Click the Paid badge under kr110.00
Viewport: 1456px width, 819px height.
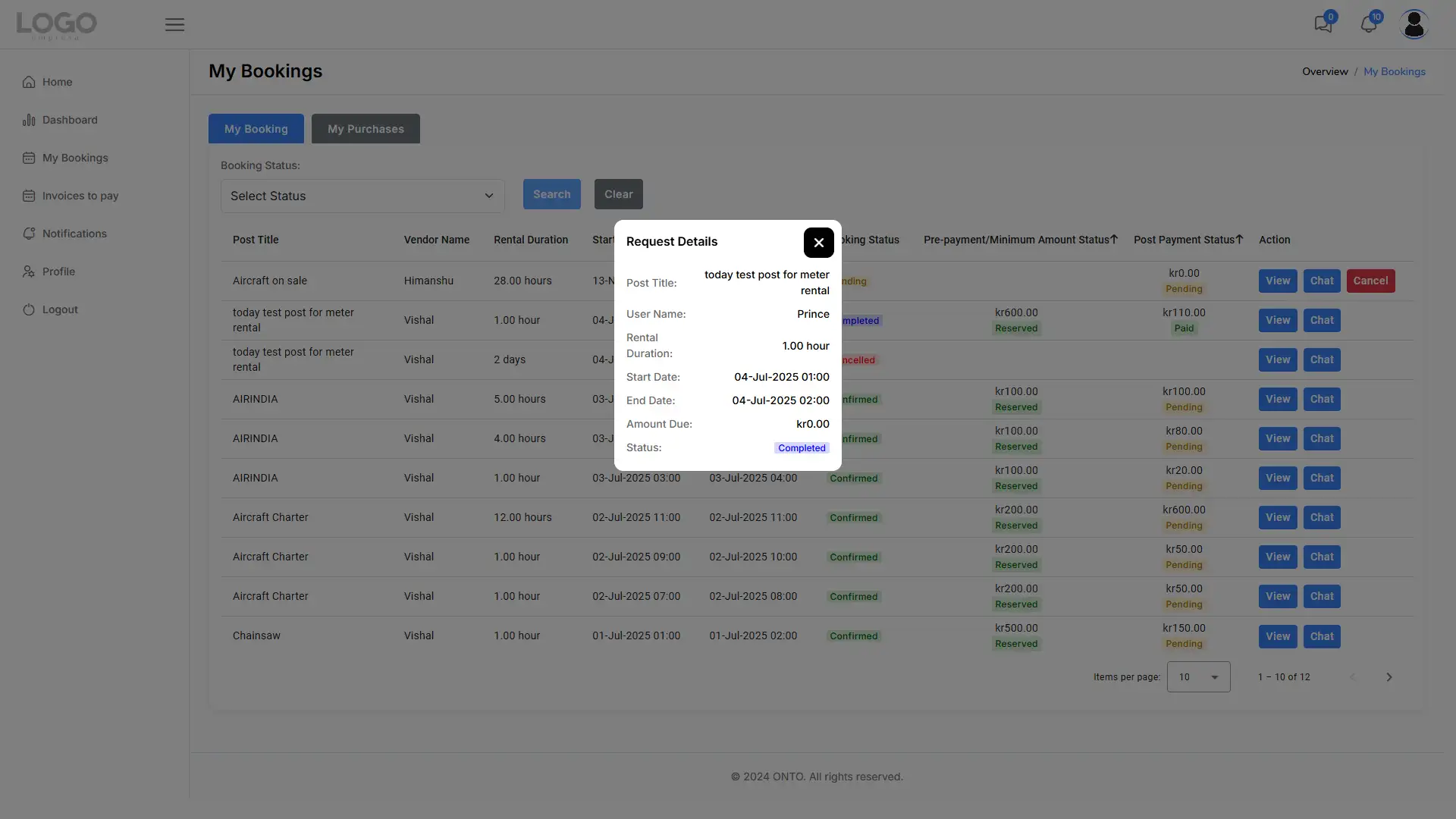click(1184, 328)
